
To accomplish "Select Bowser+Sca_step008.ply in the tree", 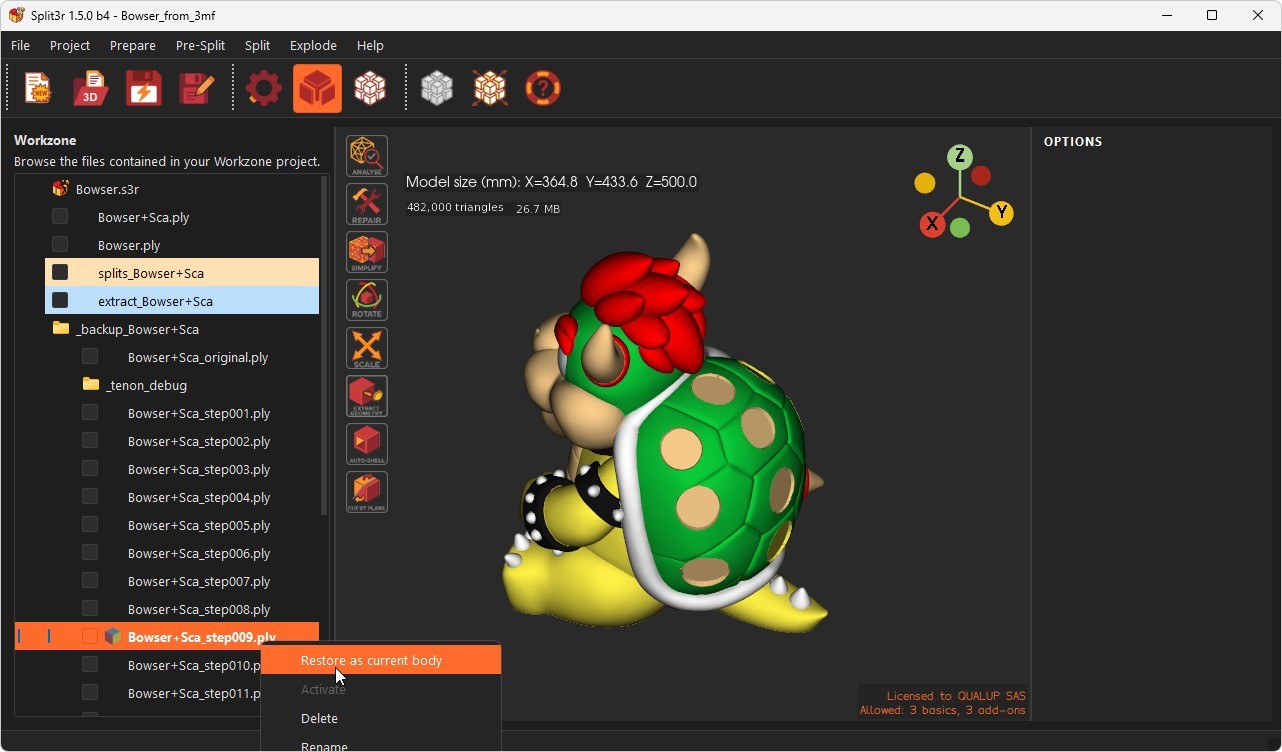I will click(x=199, y=609).
